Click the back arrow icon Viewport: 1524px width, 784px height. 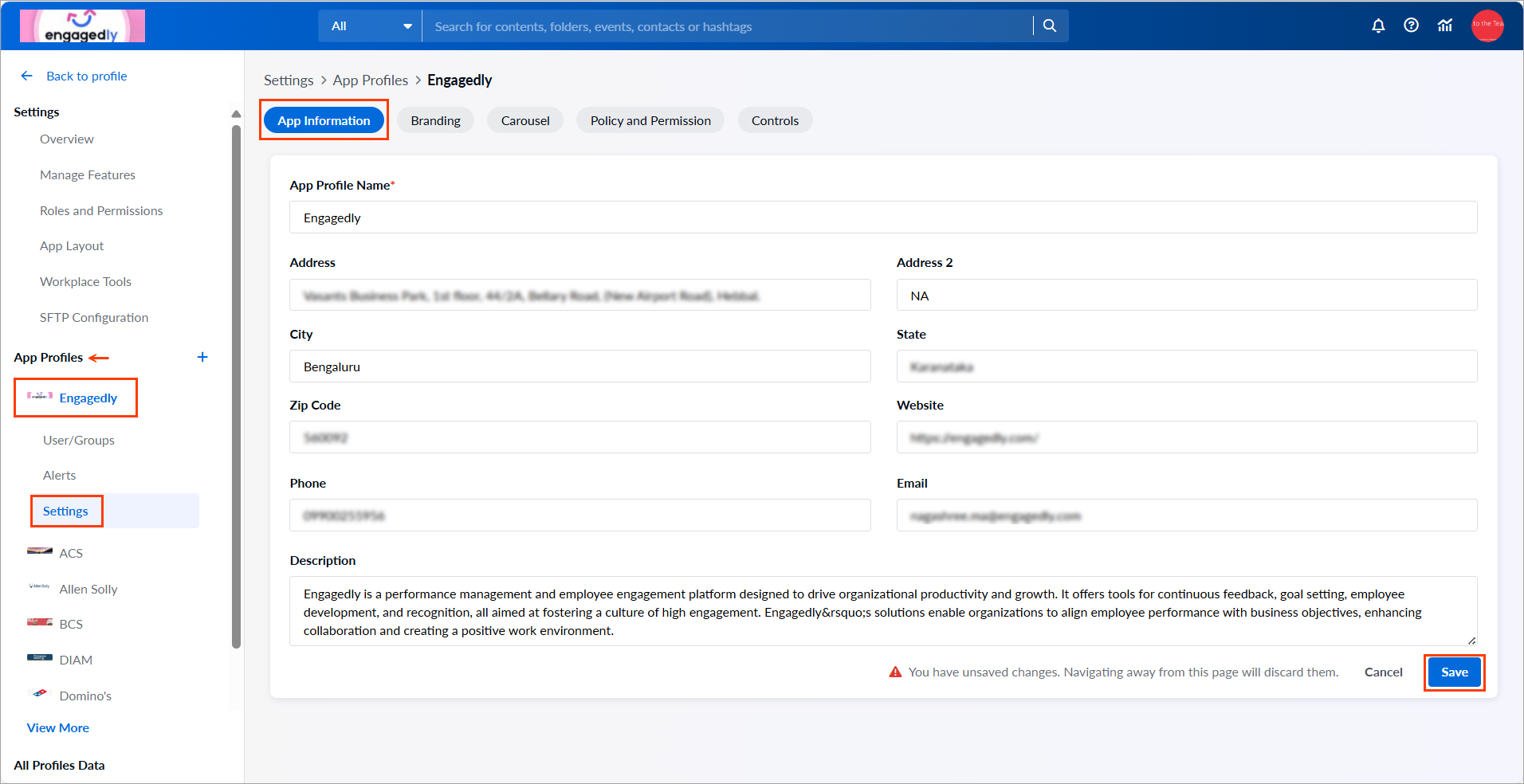tap(27, 76)
